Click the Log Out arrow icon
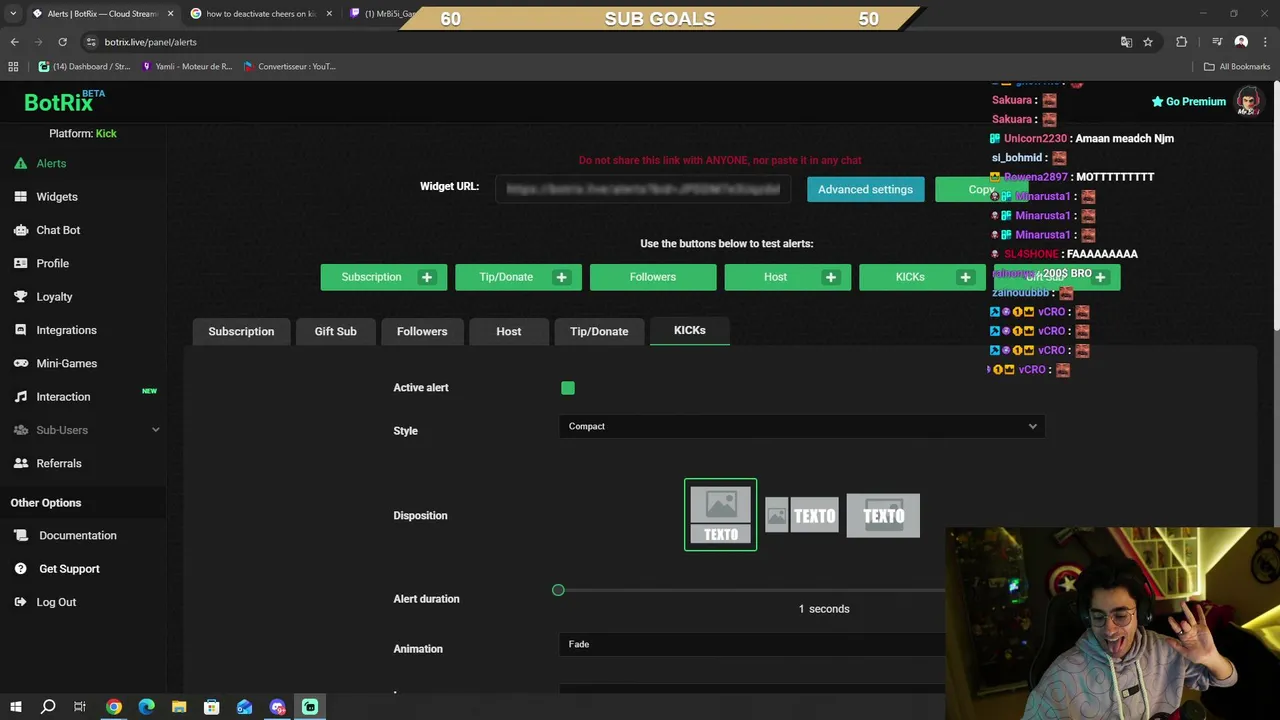Screen dimensions: 1280x720 coord(20,602)
